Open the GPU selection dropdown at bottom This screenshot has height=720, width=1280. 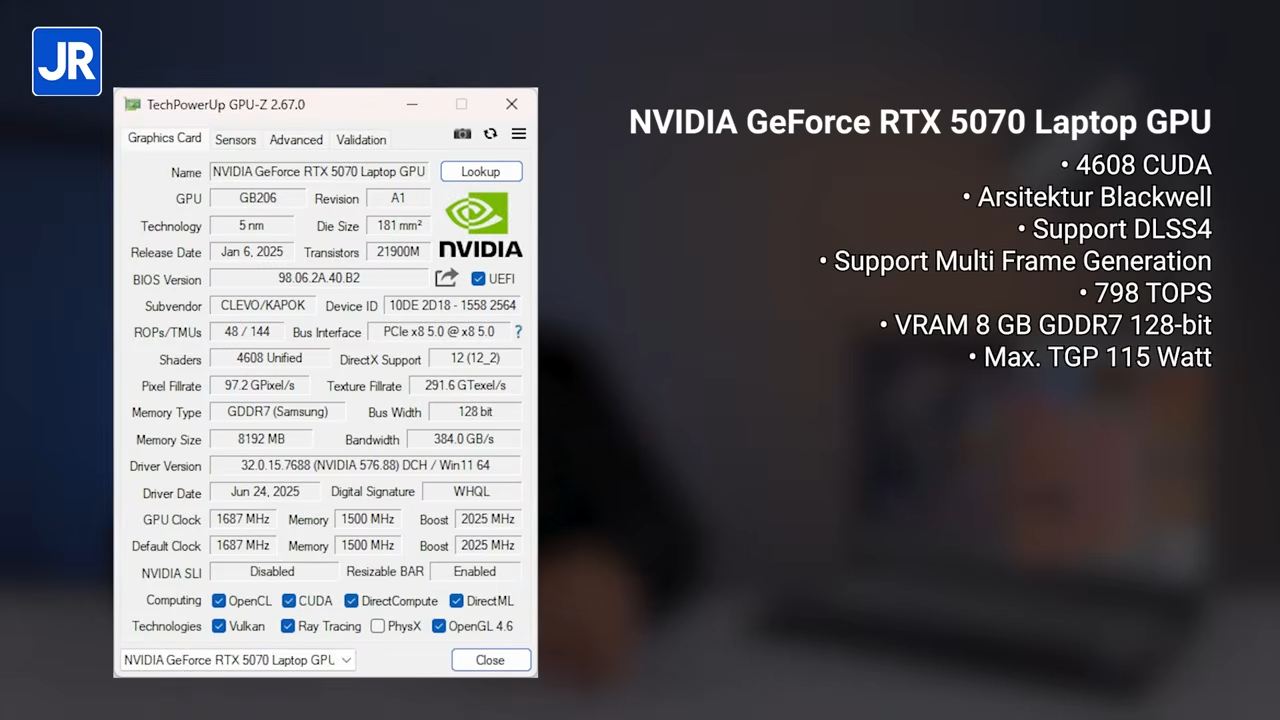pos(237,660)
